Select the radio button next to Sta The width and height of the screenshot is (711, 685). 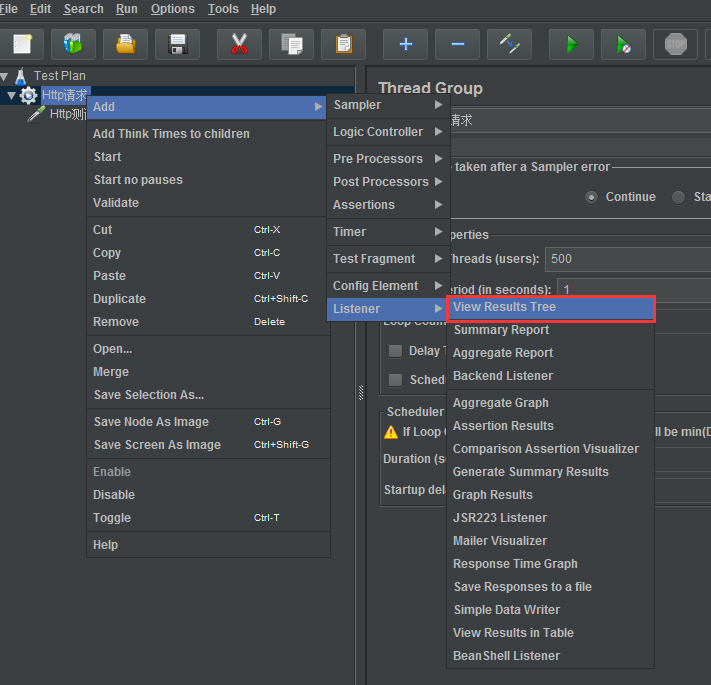(x=678, y=198)
